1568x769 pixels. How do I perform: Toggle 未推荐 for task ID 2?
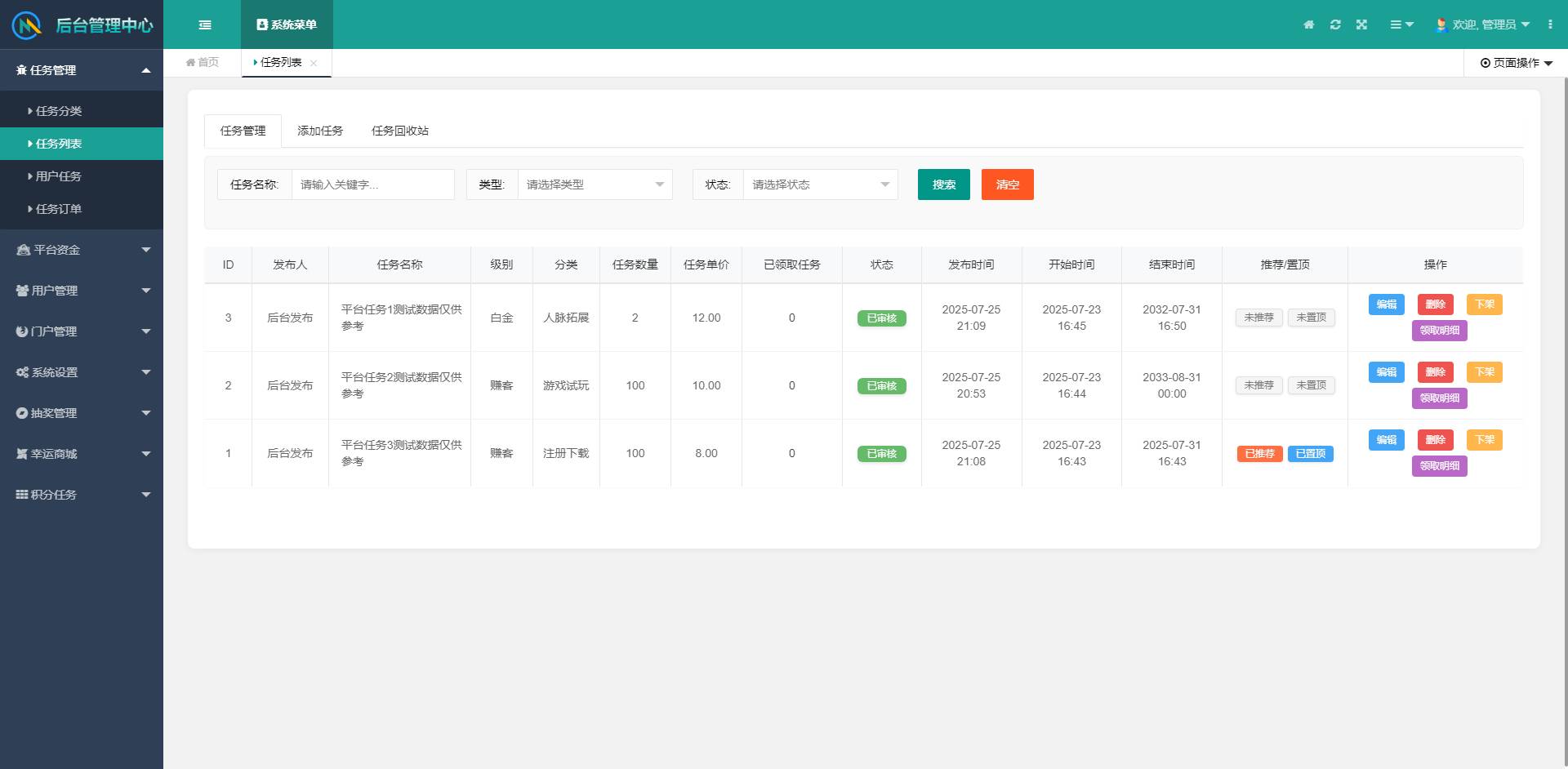[1259, 385]
